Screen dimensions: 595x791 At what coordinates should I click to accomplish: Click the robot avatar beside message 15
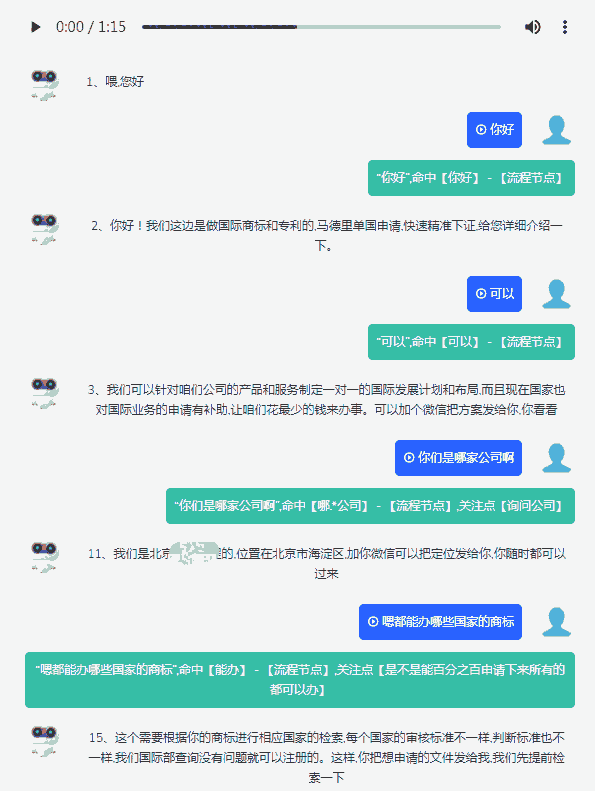coord(45,742)
